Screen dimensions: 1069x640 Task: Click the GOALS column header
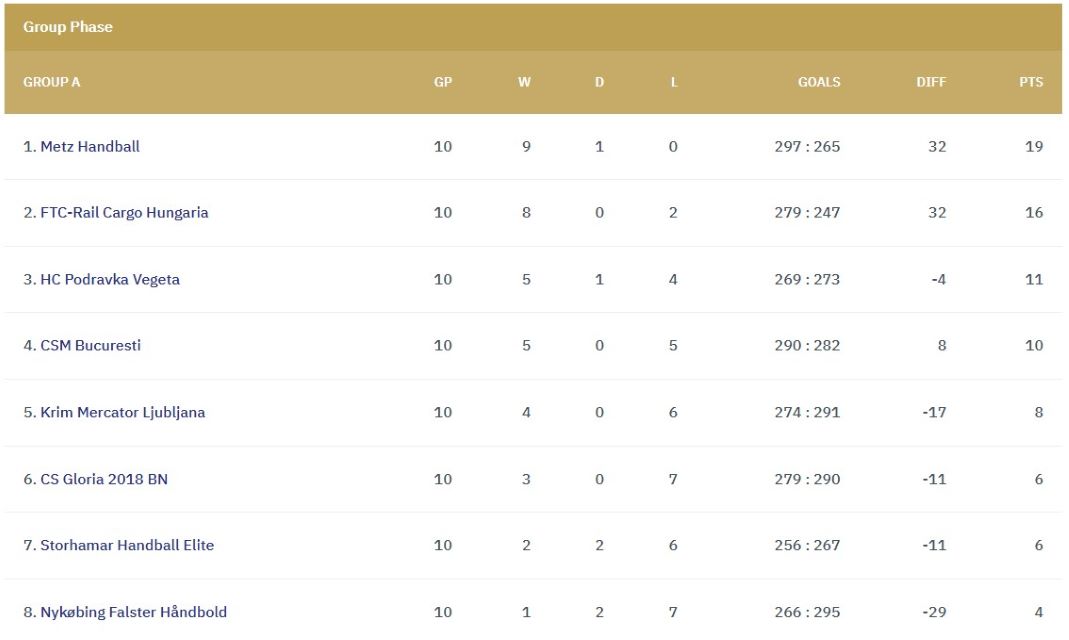click(x=818, y=82)
